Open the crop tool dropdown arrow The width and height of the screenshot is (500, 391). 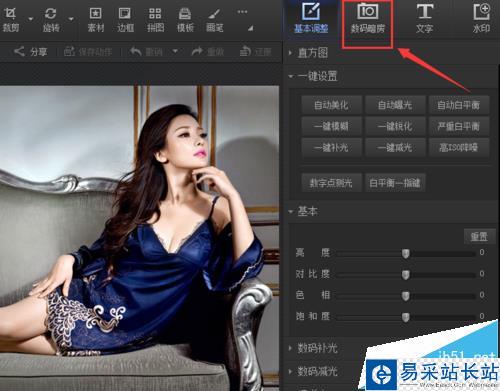pos(30,19)
